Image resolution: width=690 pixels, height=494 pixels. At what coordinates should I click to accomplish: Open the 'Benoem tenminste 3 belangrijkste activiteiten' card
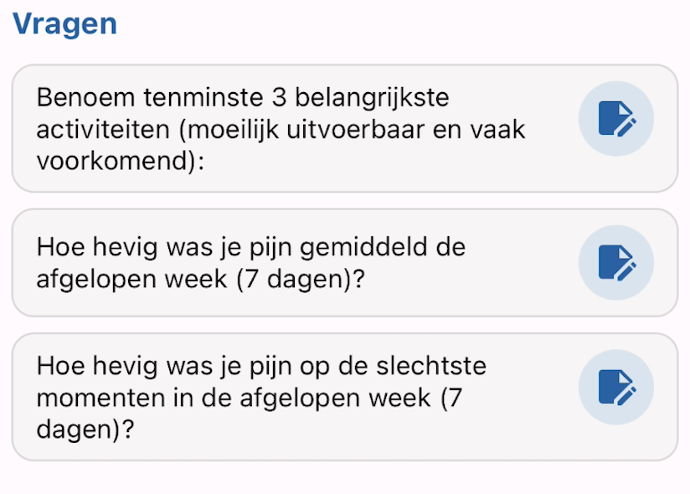[x=345, y=128]
